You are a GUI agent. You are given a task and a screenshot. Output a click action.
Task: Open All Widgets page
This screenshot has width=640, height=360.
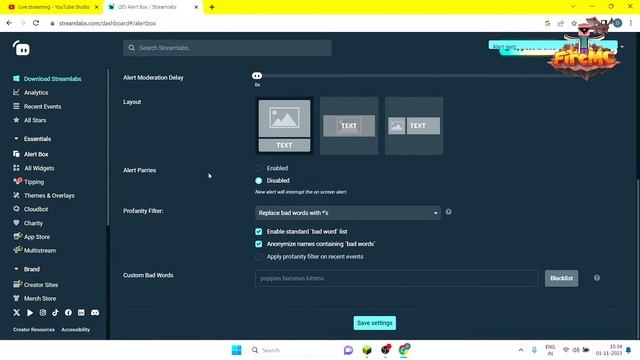point(39,168)
